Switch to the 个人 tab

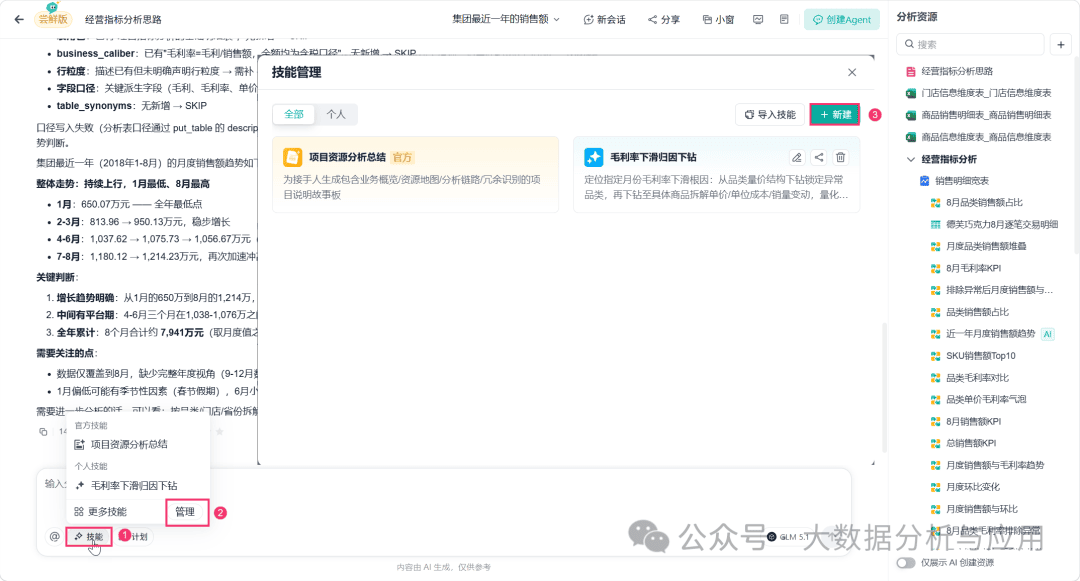[x=336, y=114]
